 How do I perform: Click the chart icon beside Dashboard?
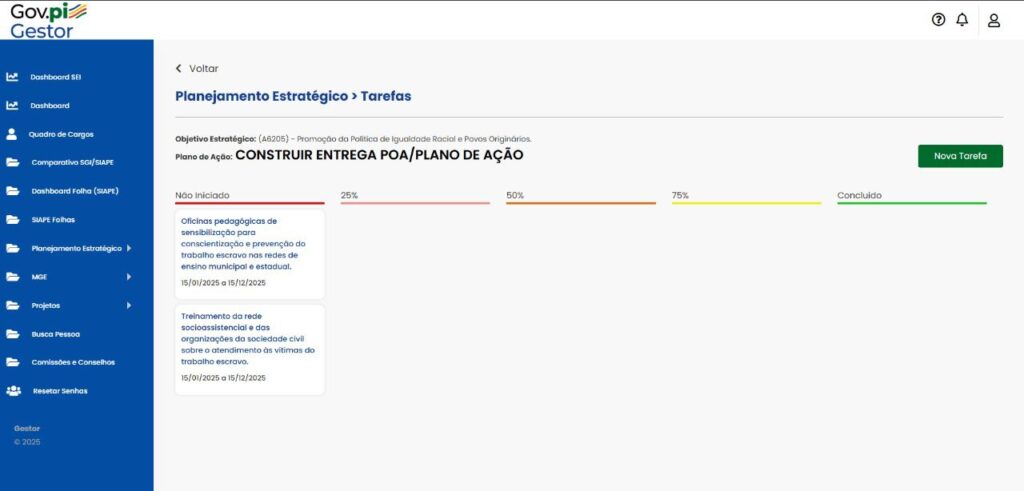tap(12, 105)
